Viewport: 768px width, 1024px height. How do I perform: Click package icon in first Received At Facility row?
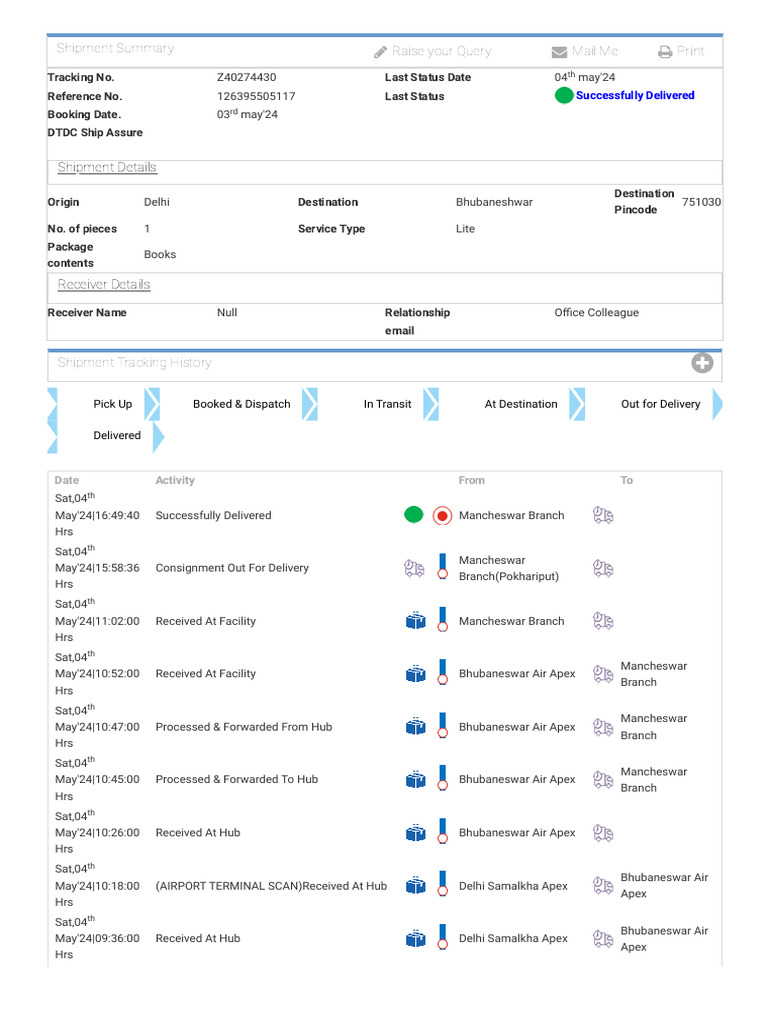pyautogui.click(x=416, y=621)
